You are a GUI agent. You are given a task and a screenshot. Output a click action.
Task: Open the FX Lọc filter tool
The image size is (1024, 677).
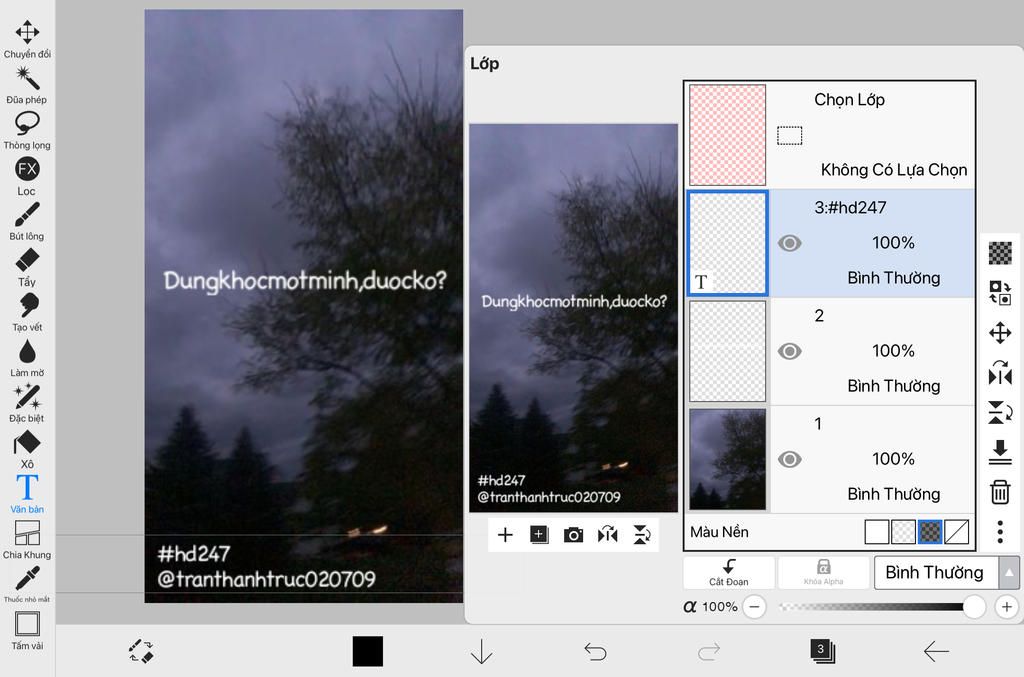pyautogui.click(x=27, y=176)
